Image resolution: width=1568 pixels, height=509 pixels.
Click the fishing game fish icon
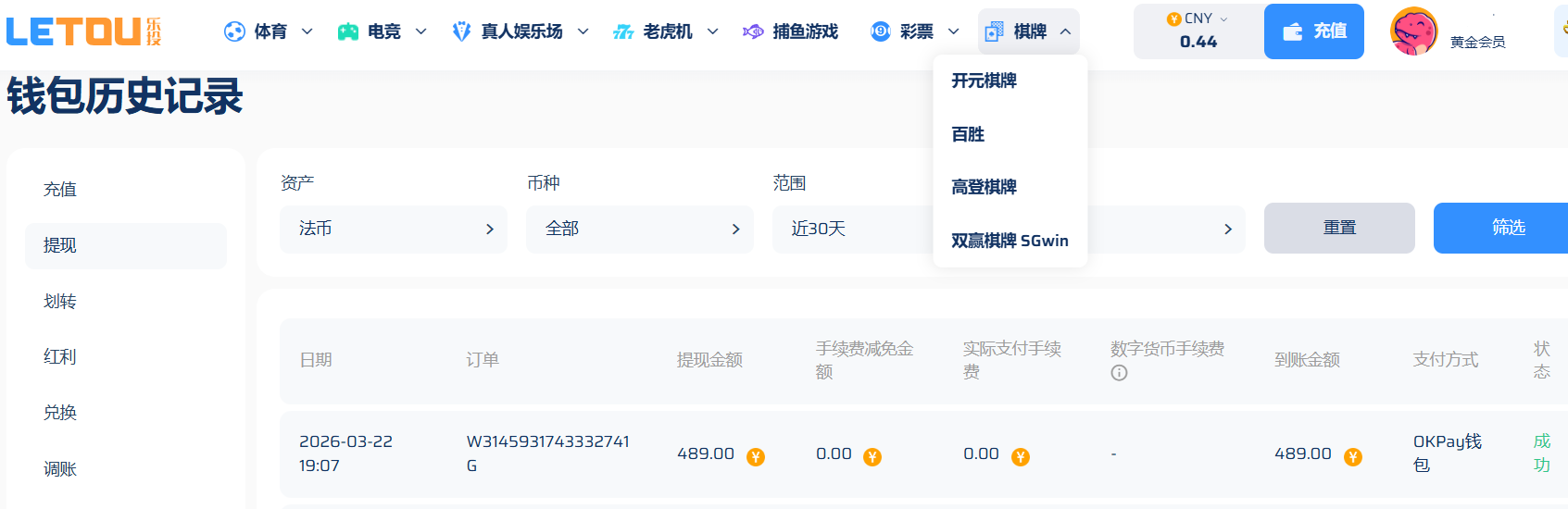(x=753, y=31)
